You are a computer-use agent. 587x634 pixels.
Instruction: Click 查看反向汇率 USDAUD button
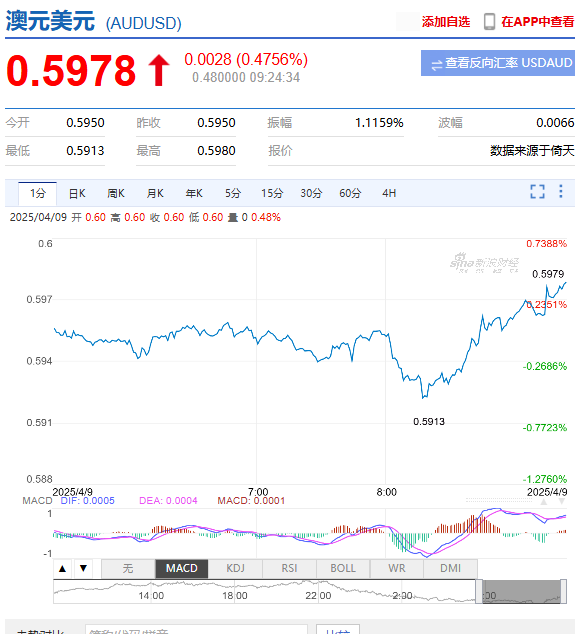498,63
